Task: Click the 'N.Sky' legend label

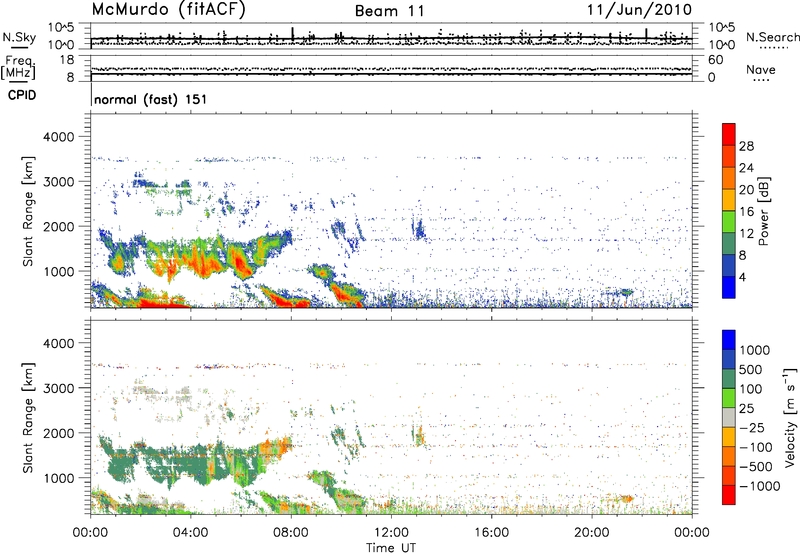Action: pyautogui.click(x=19, y=37)
